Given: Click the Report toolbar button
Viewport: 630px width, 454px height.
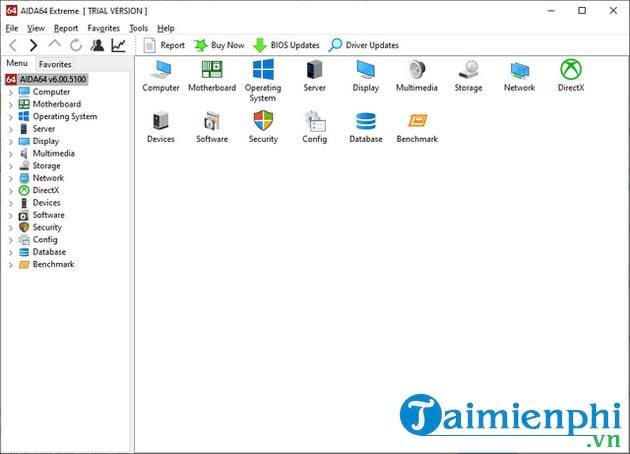Looking at the screenshot, I should pyautogui.click(x=164, y=45).
